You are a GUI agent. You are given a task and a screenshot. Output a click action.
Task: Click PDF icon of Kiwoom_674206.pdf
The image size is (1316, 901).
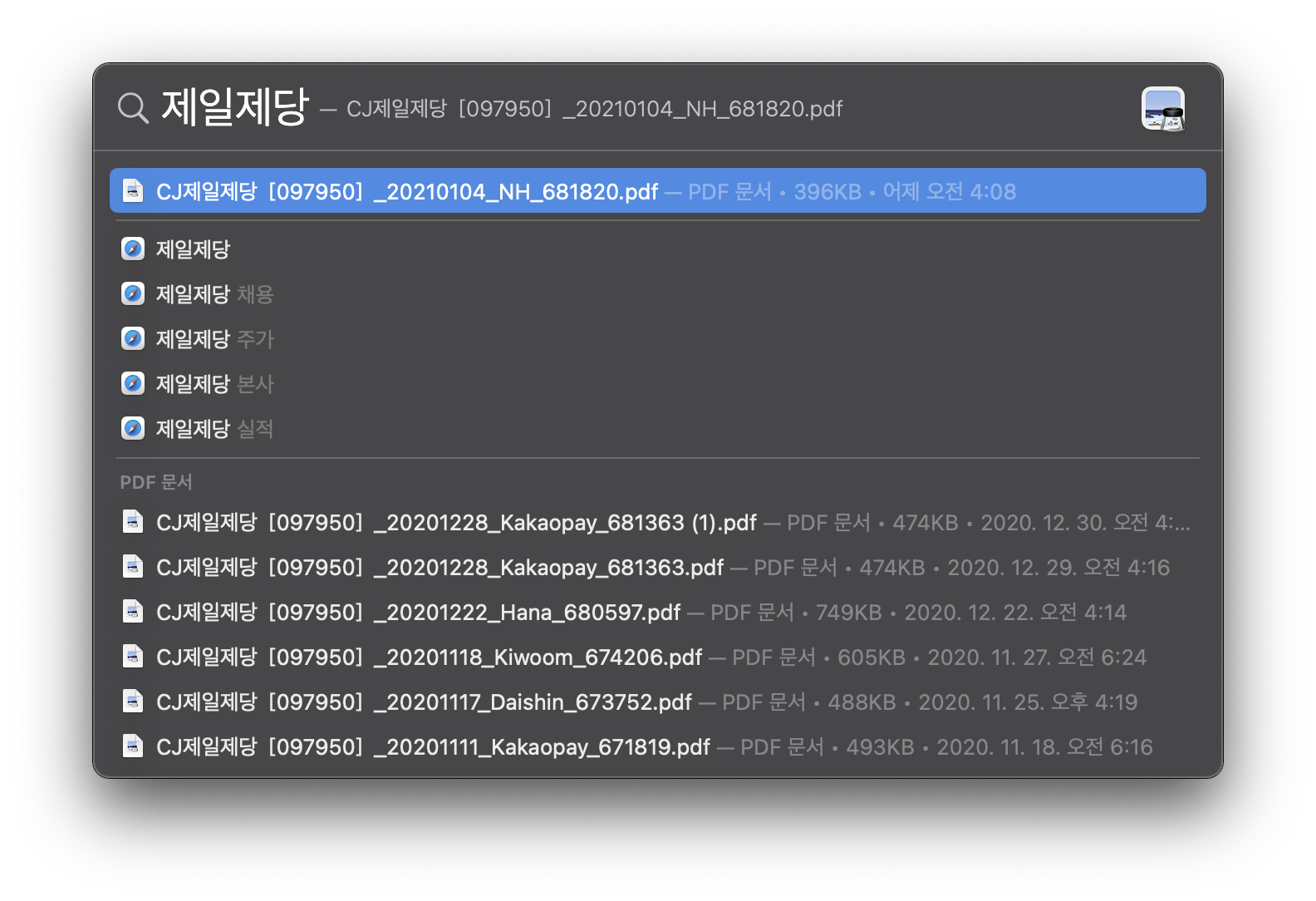click(133, 657)
